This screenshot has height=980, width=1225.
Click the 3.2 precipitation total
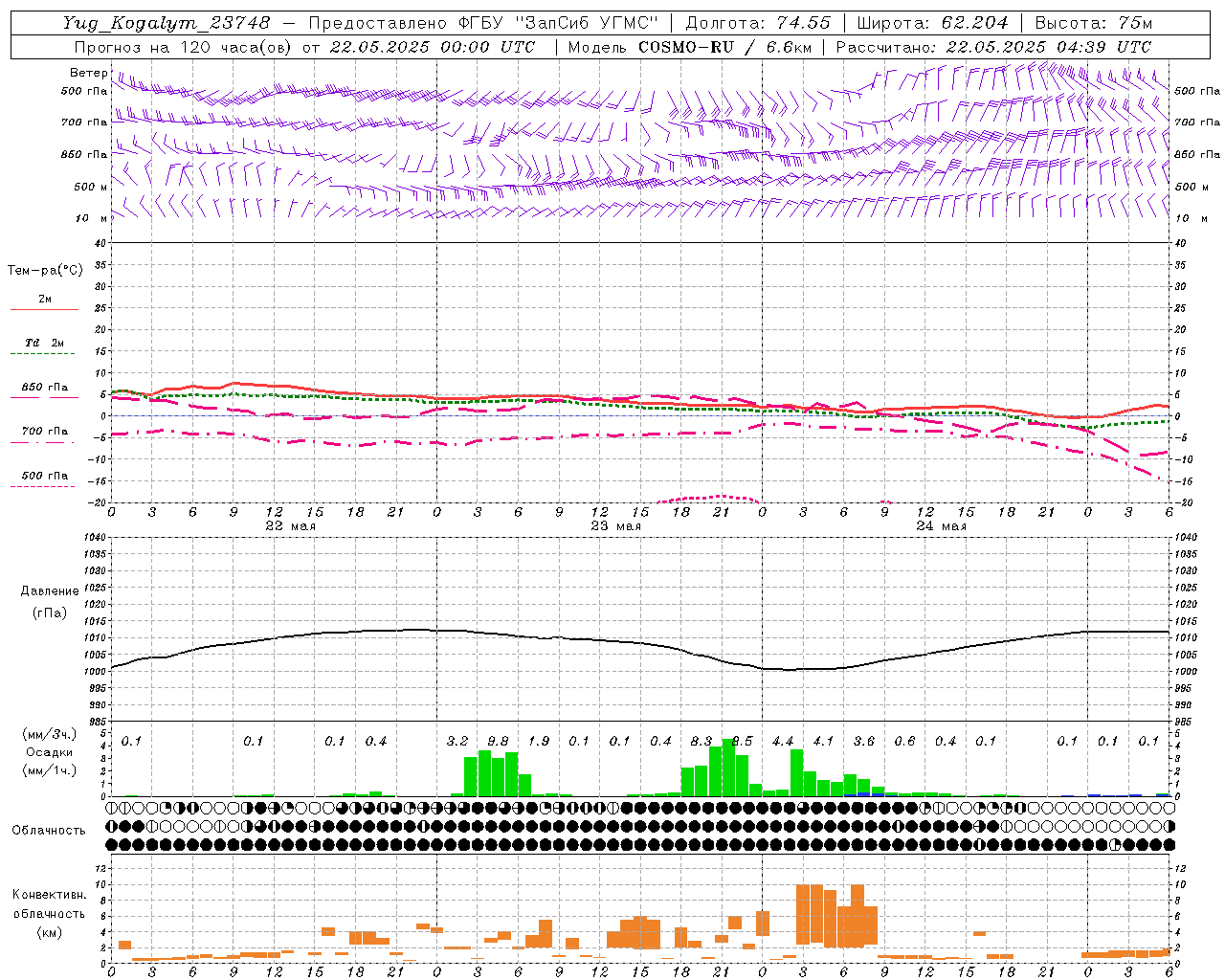coord(457,741)
